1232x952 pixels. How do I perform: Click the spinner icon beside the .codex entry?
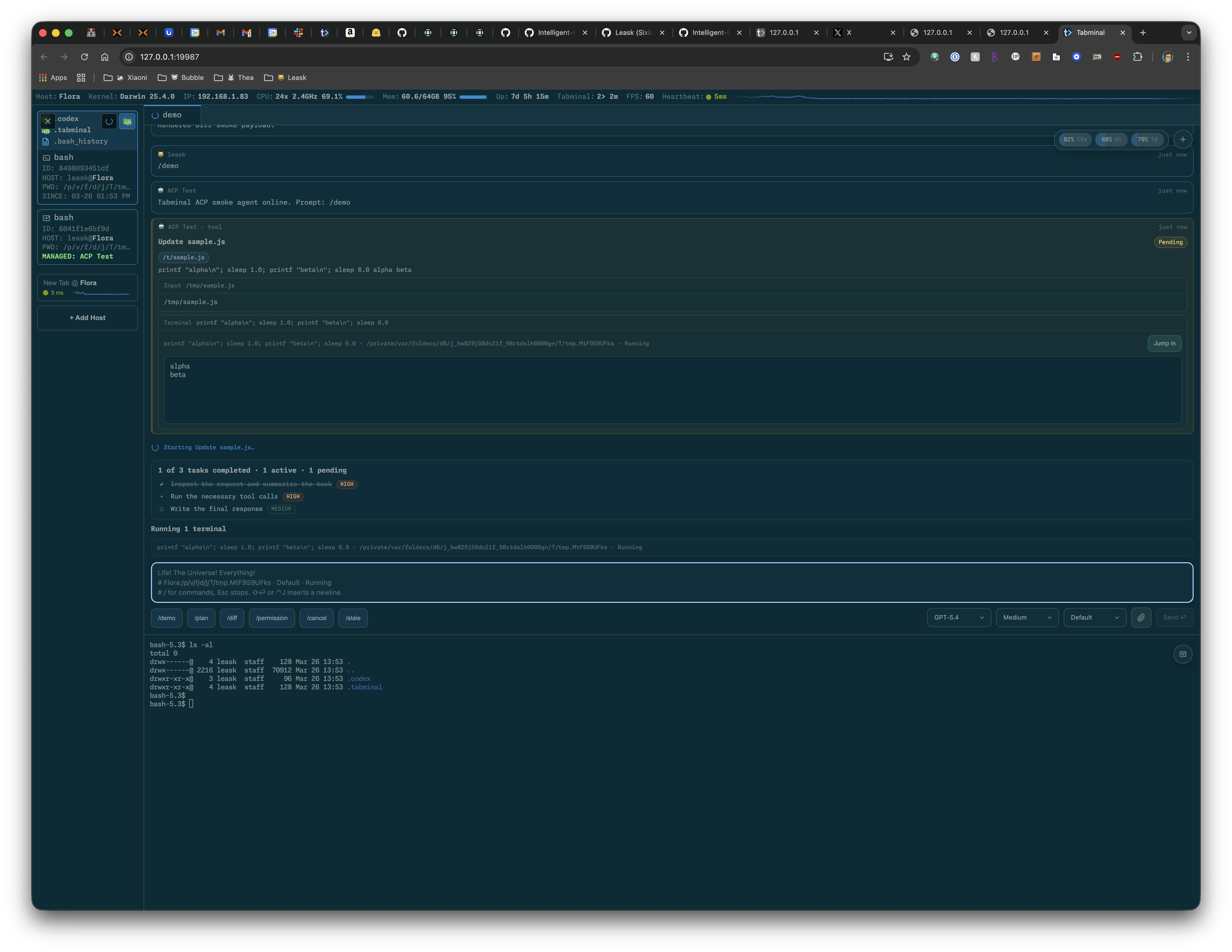pos(109,121)
